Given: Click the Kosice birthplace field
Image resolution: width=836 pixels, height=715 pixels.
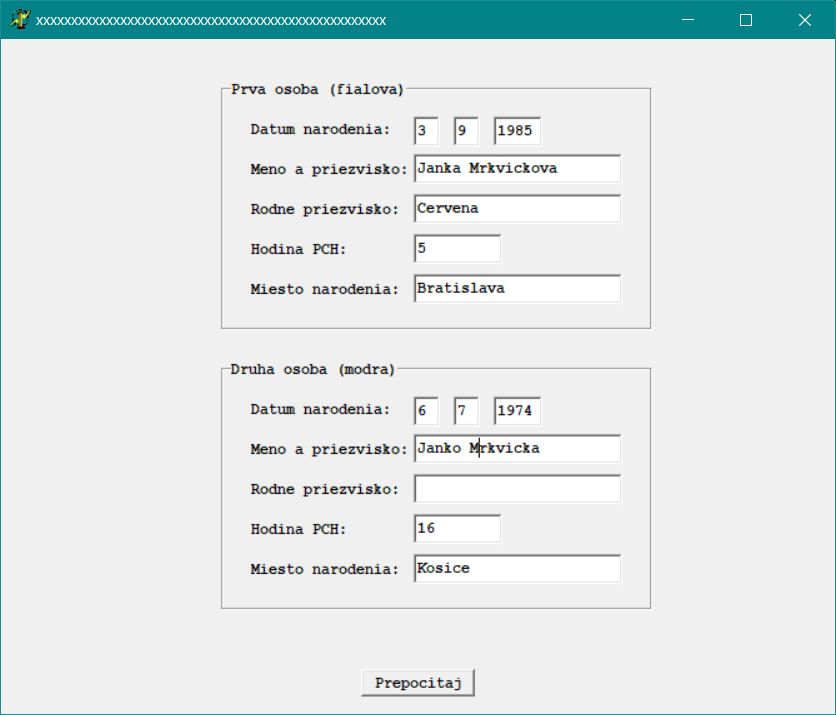Looking at the screenshot, I should [x=517, y=568].
